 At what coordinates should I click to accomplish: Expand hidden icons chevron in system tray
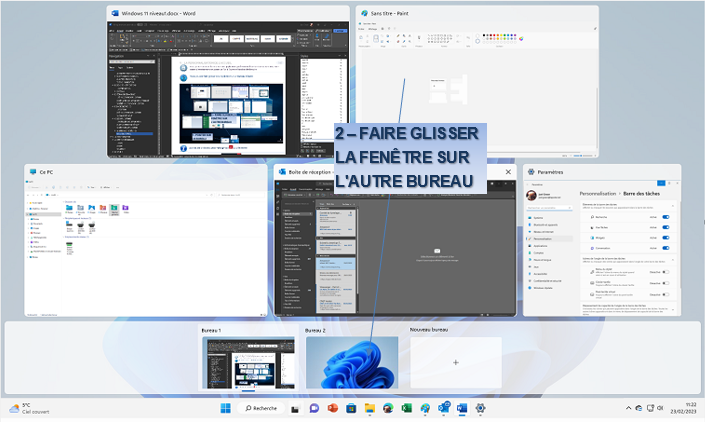[x=629, y=408]
